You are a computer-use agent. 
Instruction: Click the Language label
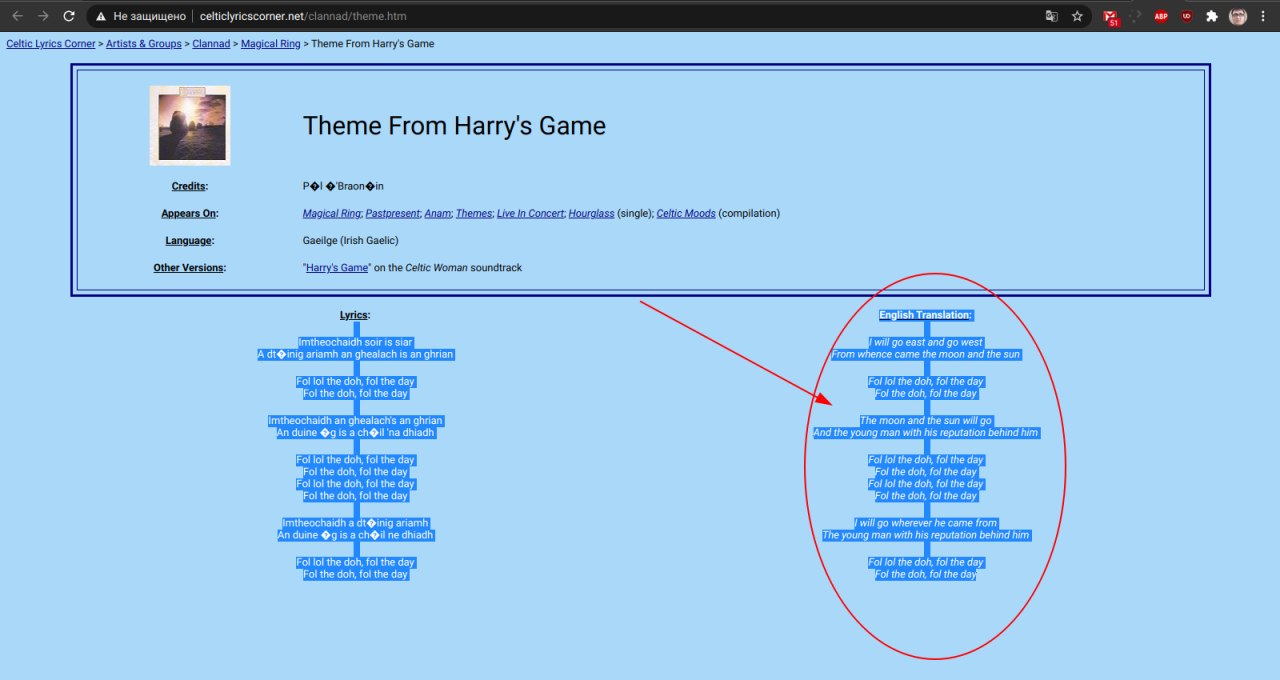[189, 240]
